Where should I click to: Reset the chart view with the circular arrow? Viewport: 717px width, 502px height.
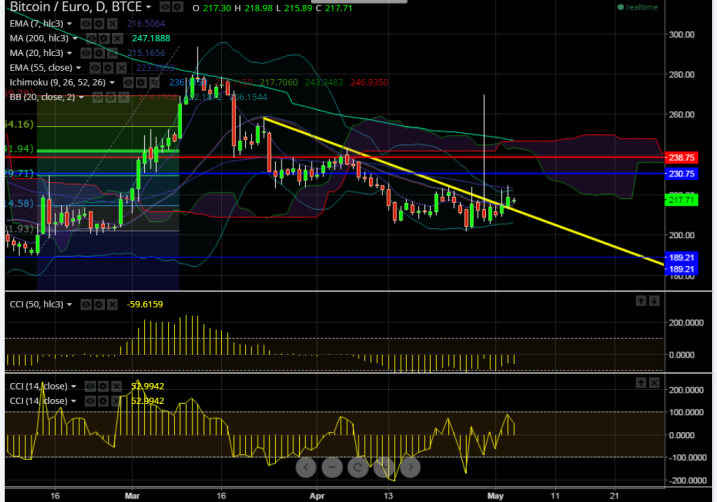point(358,467)
